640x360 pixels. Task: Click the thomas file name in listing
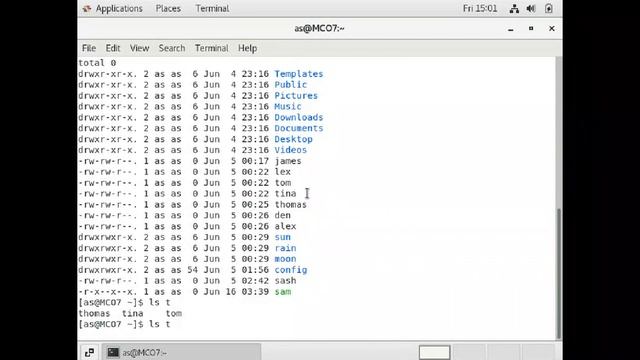[x=290, y=204]
